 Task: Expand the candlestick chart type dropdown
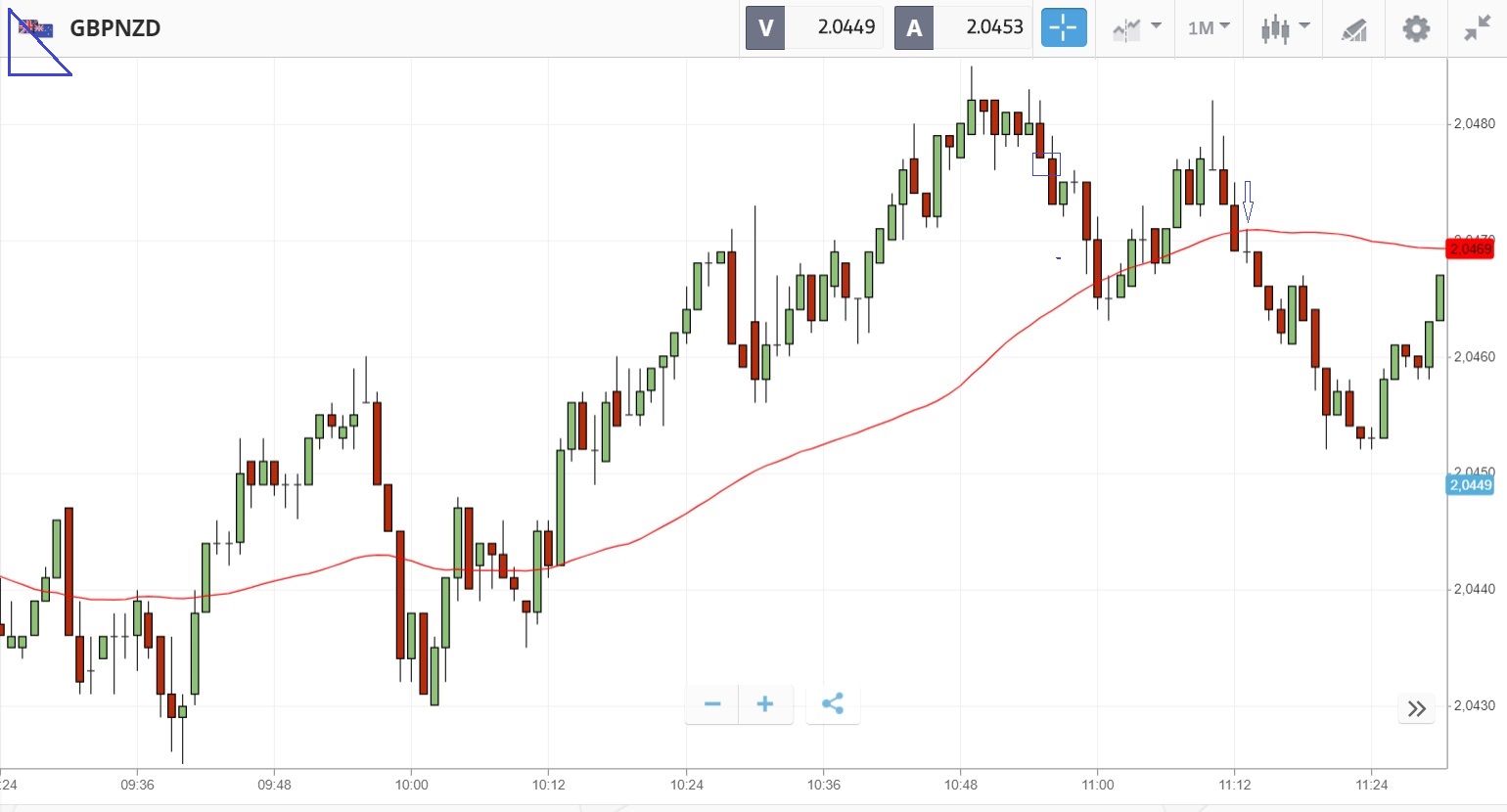tap(1285, 28)
